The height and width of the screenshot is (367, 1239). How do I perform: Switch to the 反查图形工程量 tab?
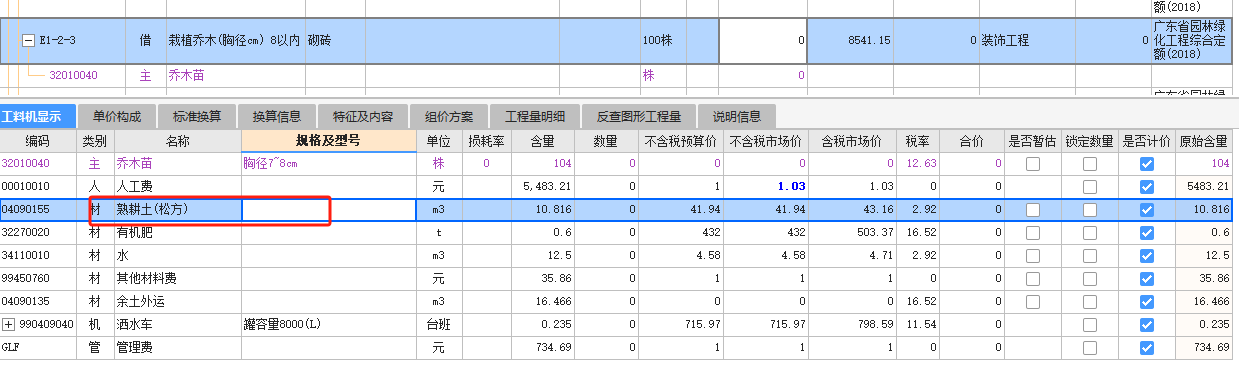638,116
